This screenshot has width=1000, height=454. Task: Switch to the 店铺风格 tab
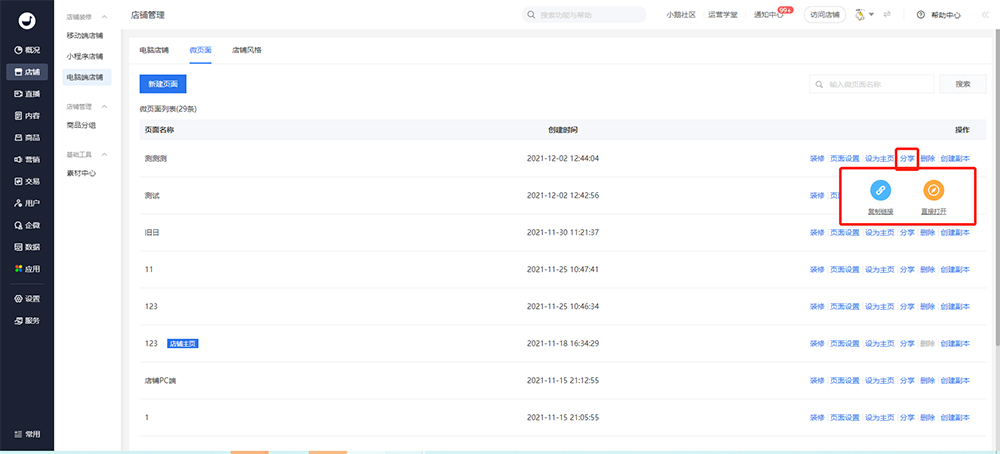247,49
